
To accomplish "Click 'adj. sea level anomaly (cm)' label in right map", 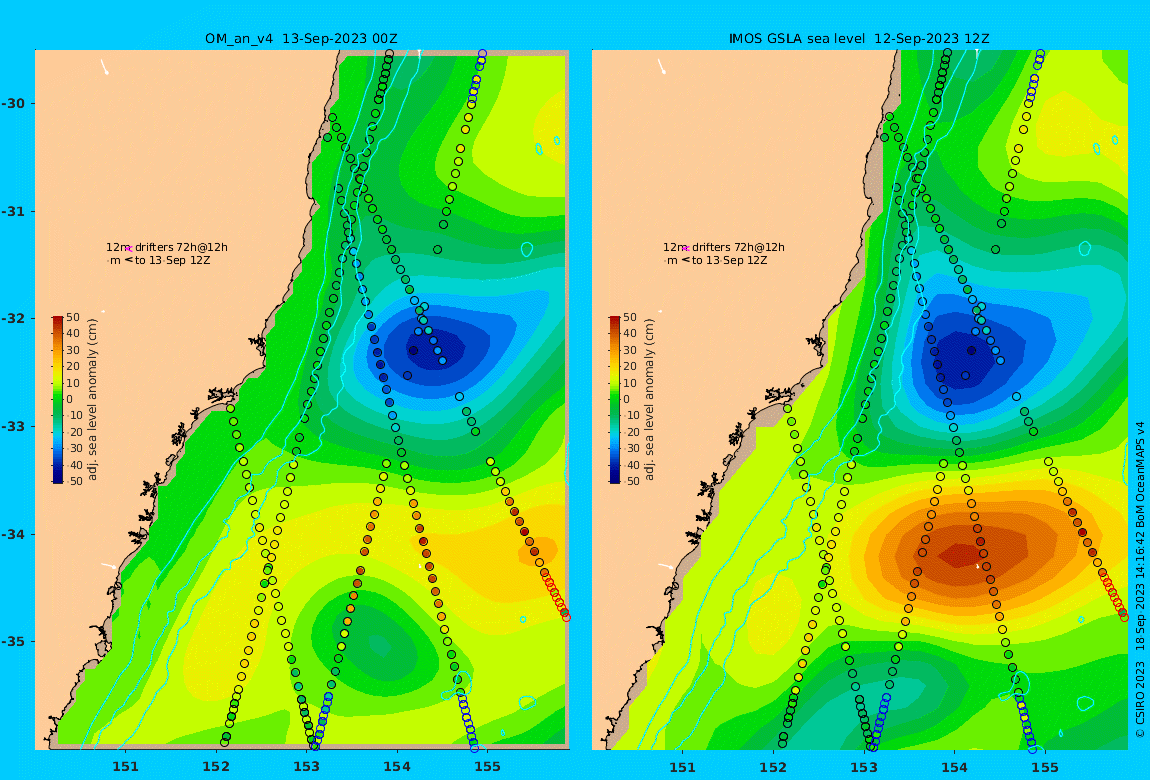I will pyautogui.click(x=650, y=400).
